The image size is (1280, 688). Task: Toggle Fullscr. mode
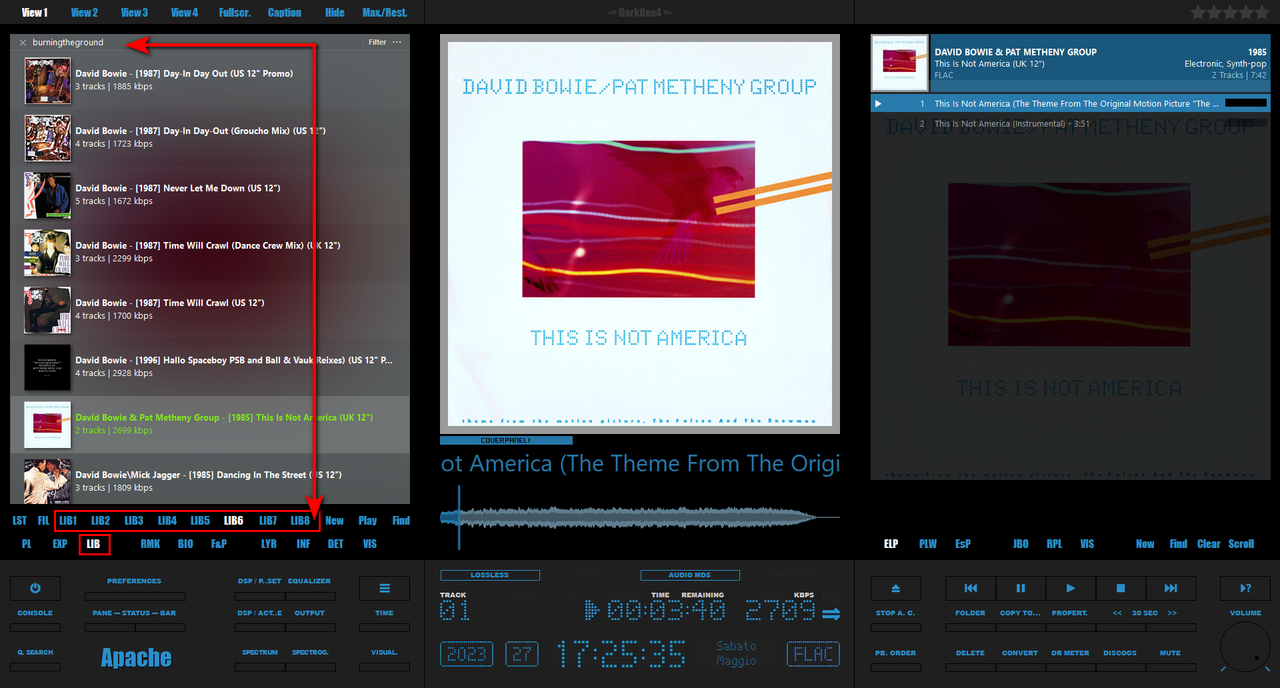(234, 13)
